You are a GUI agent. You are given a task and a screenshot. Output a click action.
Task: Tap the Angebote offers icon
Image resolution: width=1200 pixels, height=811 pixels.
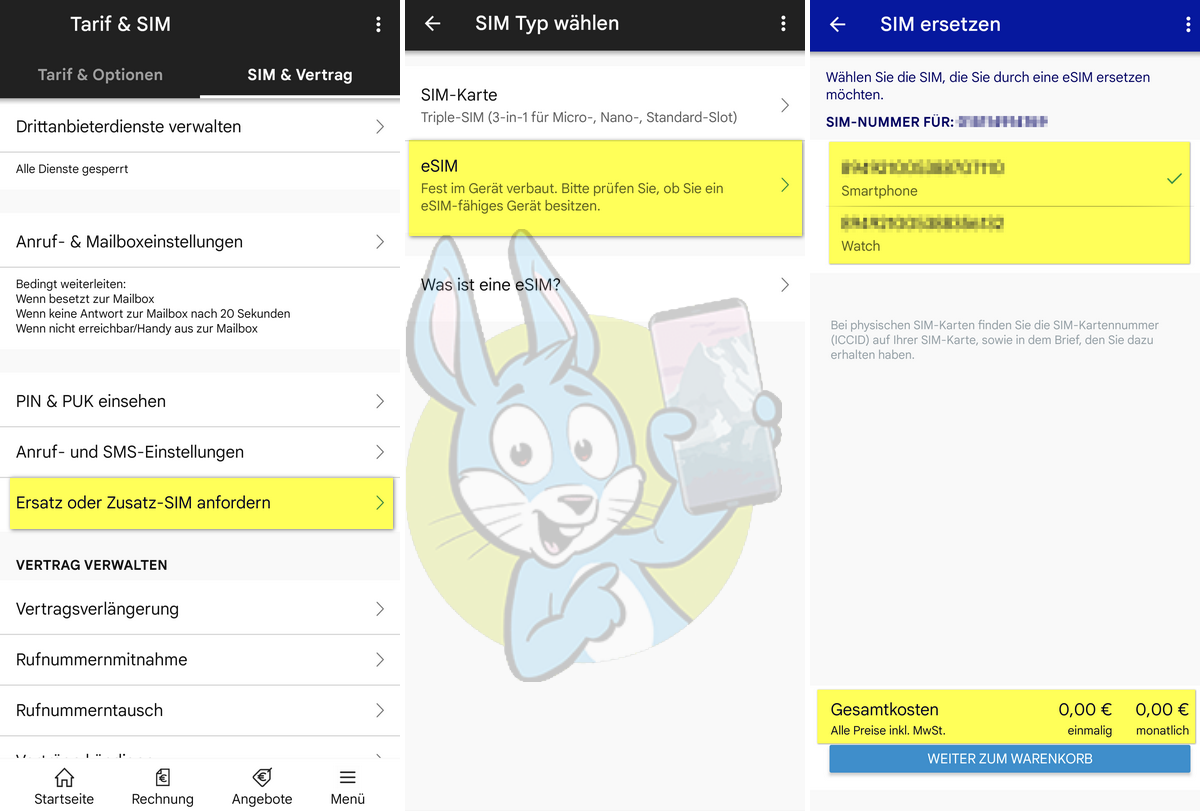262,778
